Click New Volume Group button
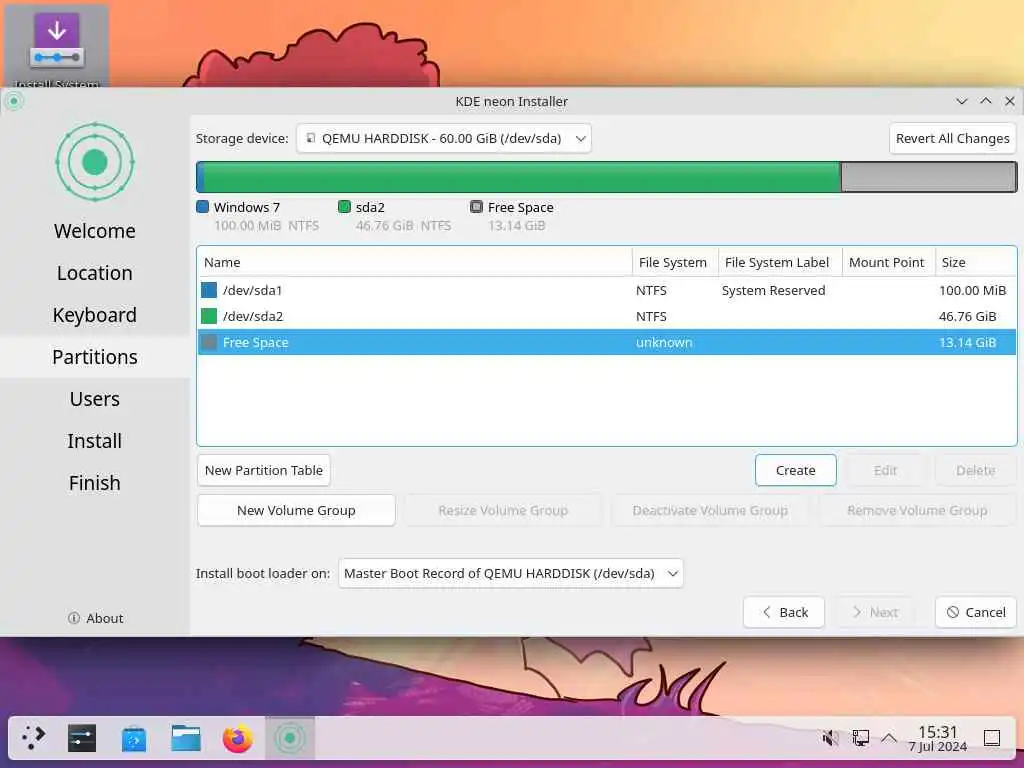 pos(296,510)
